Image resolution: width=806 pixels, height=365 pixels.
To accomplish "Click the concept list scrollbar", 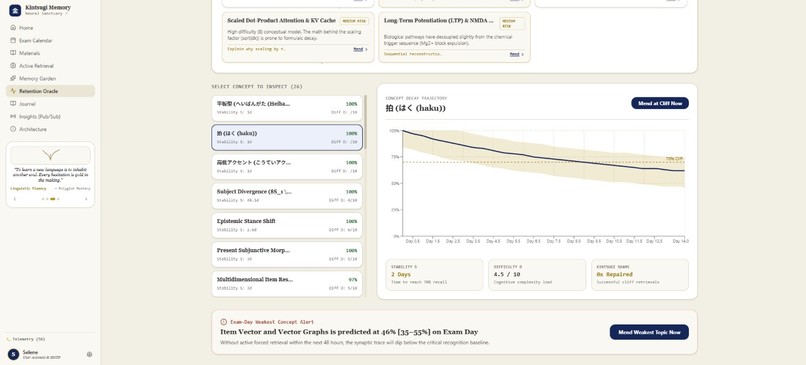I will (365, 122).
